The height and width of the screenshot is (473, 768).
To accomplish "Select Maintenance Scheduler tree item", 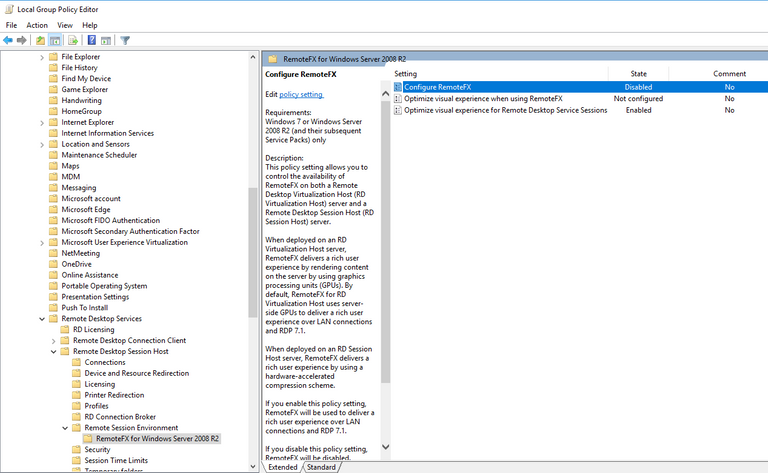I will (x=99, y=155).
